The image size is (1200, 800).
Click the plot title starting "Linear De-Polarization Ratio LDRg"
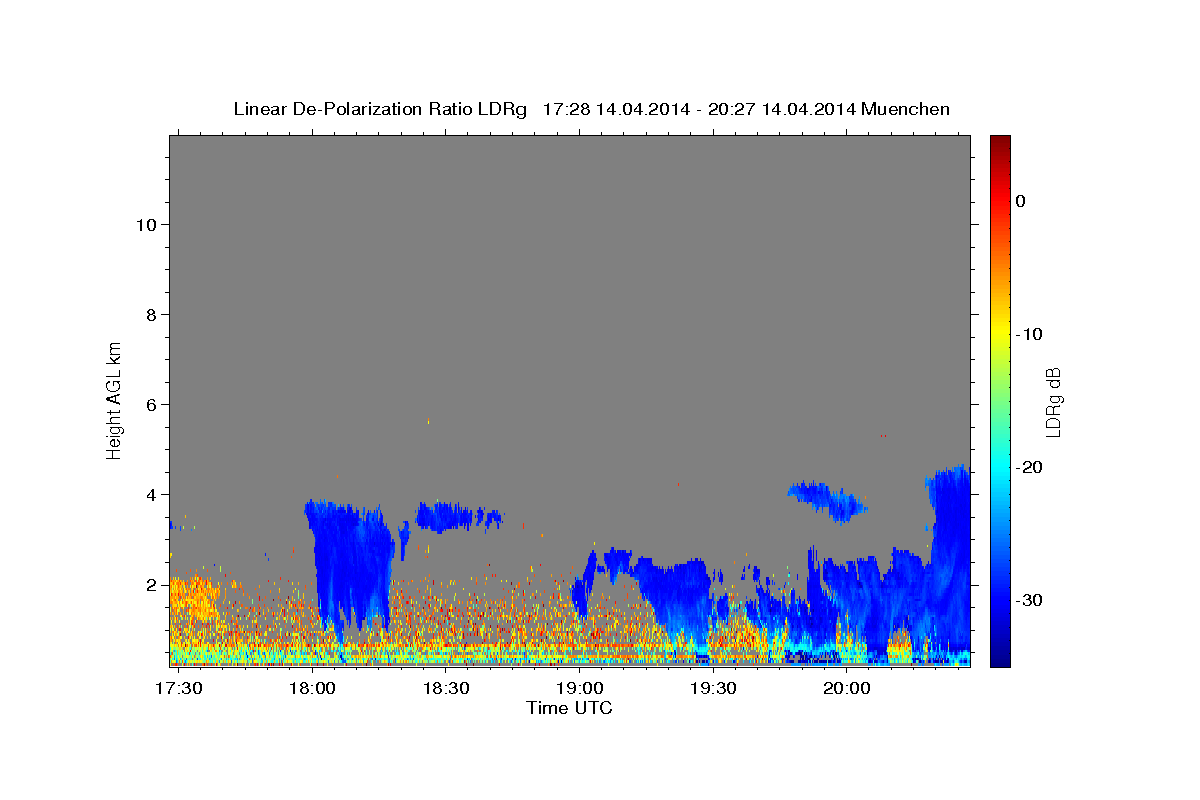[x=591, y=109]
